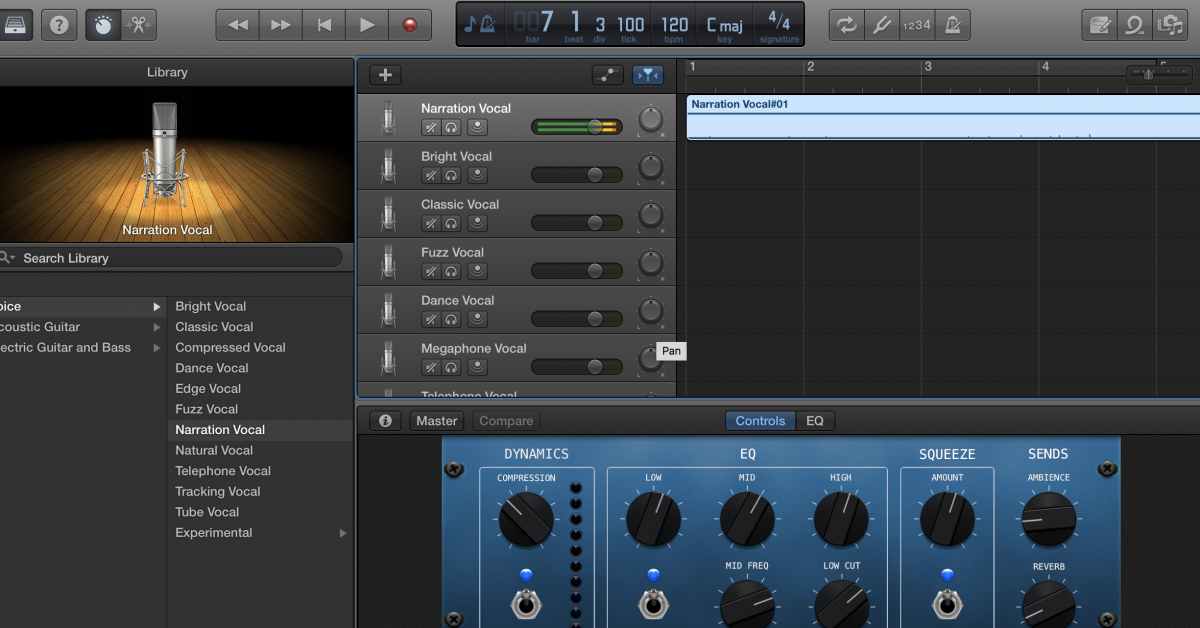This screenshot has width=1200, height=628.
Task: Click the Cycle loop icon
Action: point(847,25)
